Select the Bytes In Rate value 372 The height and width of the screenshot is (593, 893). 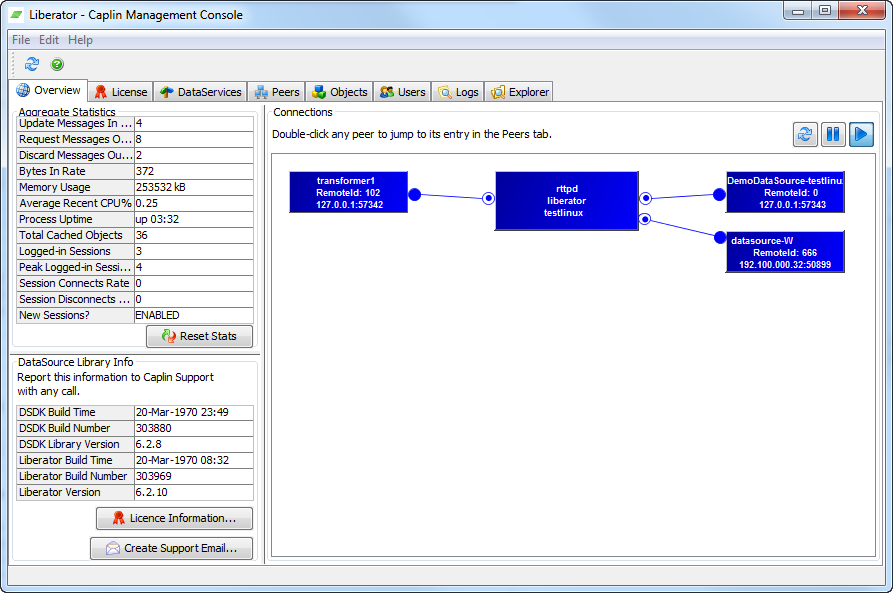pyautogui.click(x=194, y=171)
